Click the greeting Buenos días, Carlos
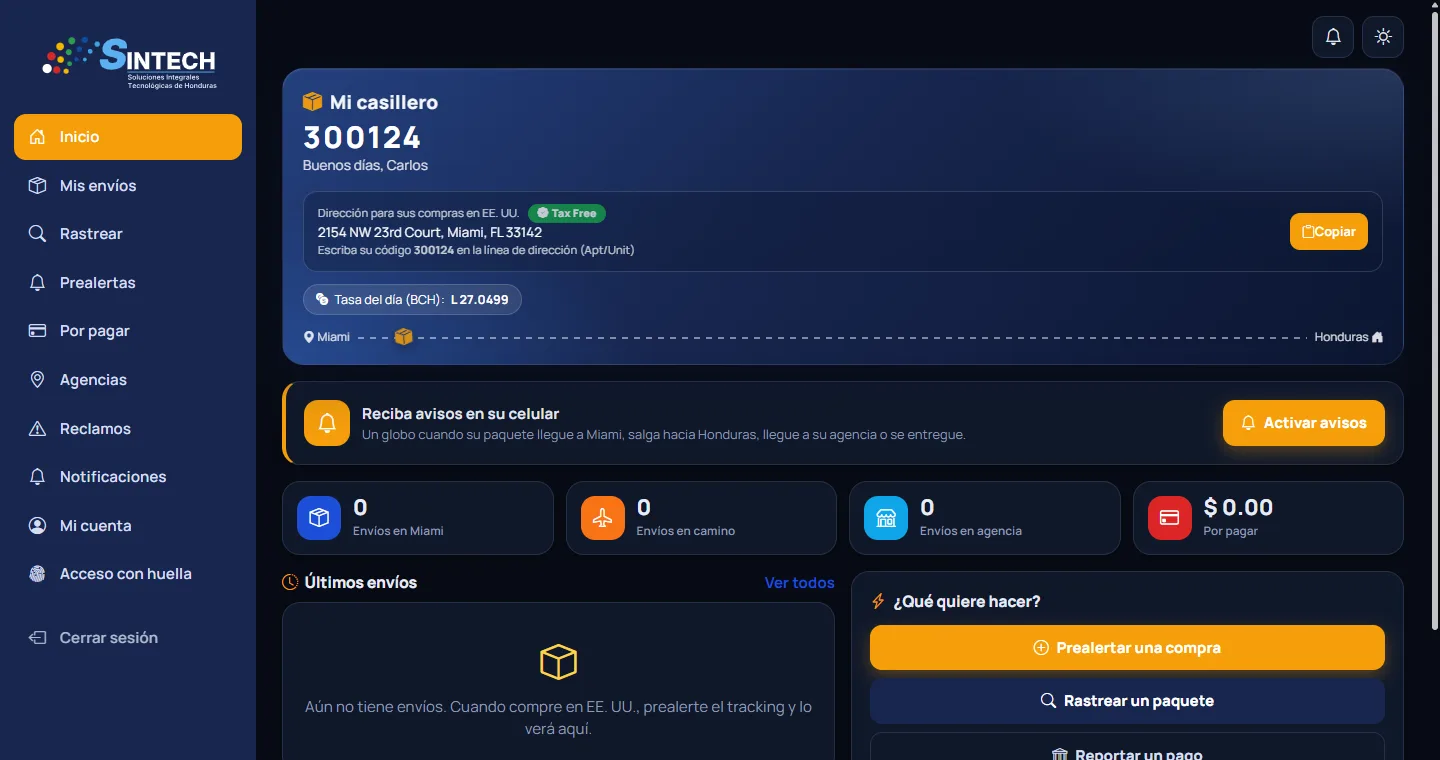 [365, 165]
